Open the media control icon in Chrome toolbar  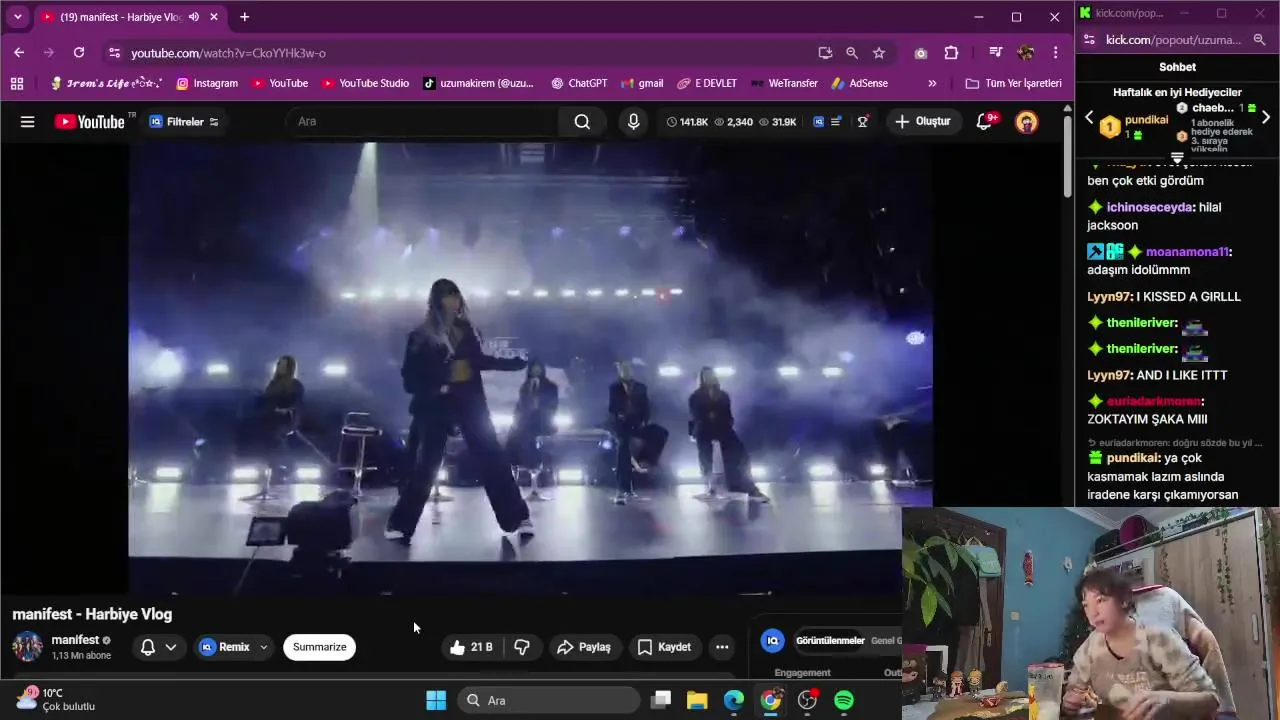click(995, 53)
